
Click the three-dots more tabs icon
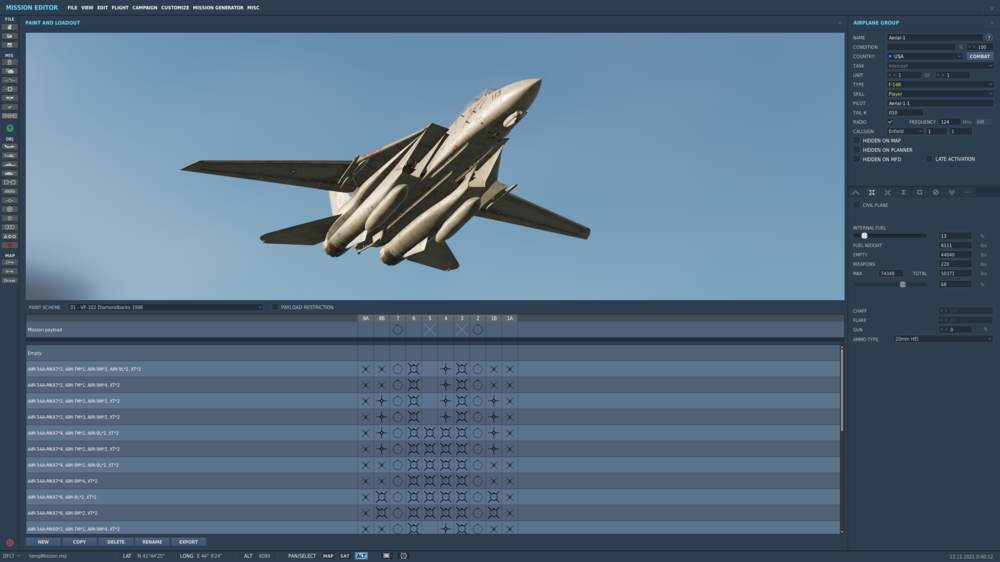click(967, 193)
